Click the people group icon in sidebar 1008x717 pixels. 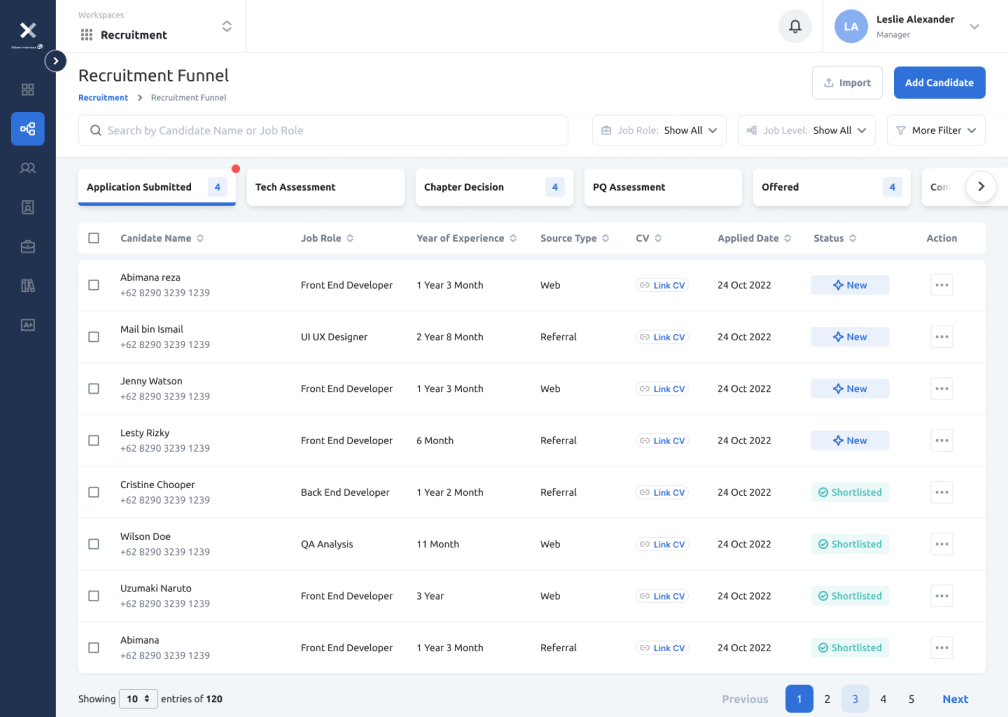tap(28, 168)
